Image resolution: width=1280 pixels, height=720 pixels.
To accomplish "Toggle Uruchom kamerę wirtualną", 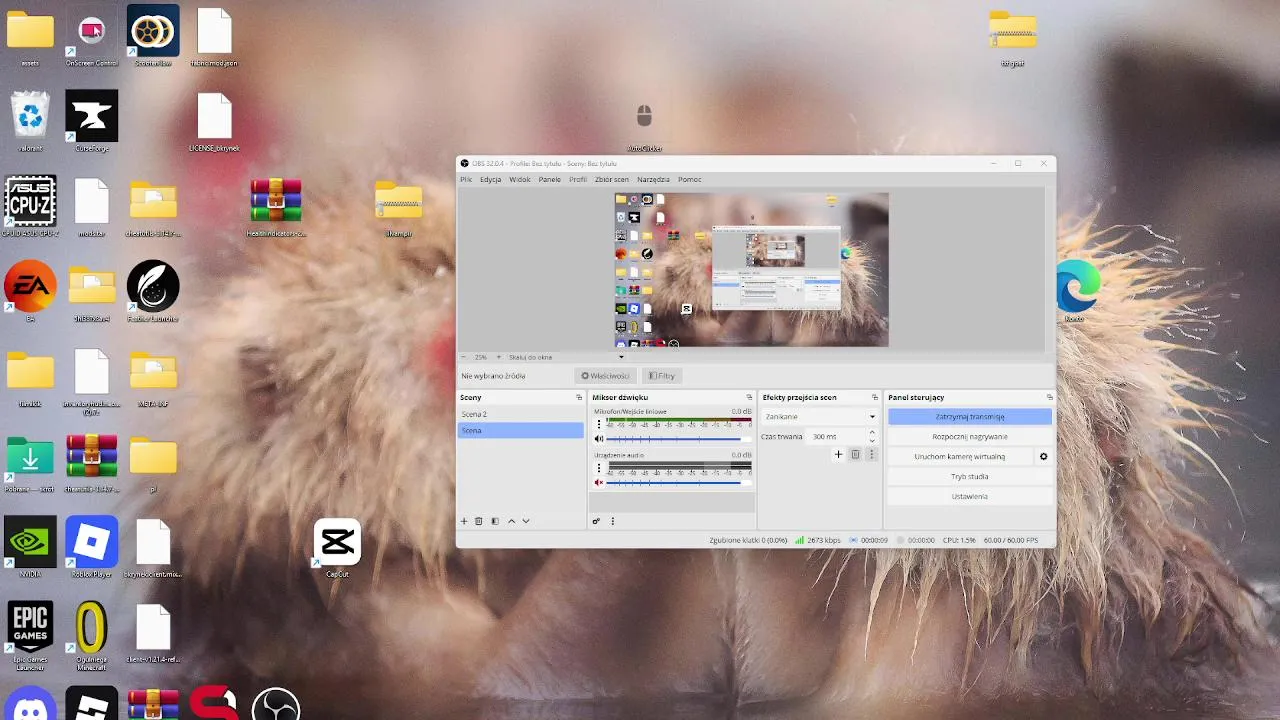I will pyautogui.click(x=960, y=457).
